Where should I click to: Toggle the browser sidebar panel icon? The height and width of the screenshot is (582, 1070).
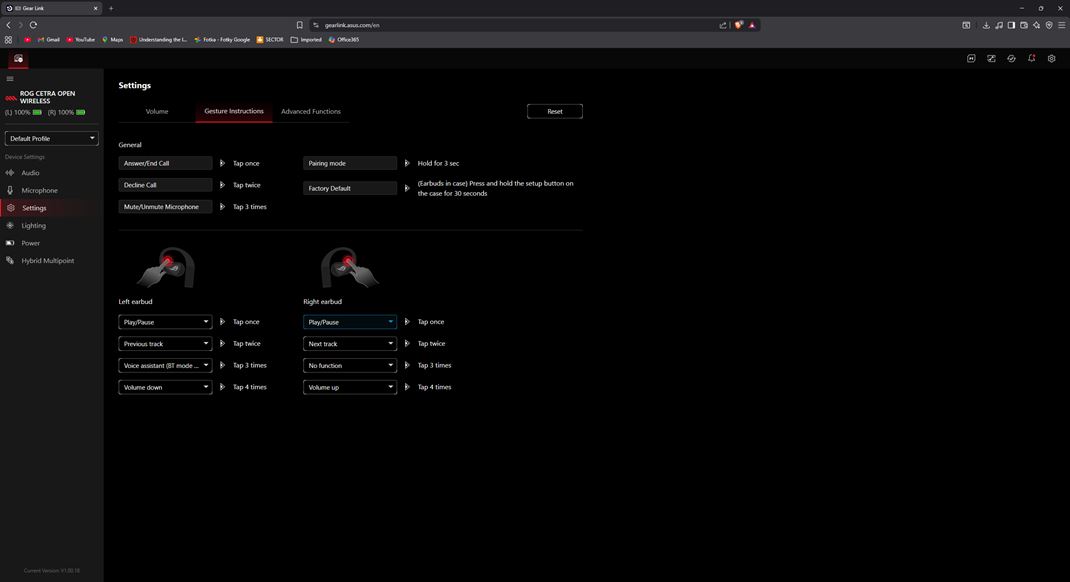(x=1011, y=25)
